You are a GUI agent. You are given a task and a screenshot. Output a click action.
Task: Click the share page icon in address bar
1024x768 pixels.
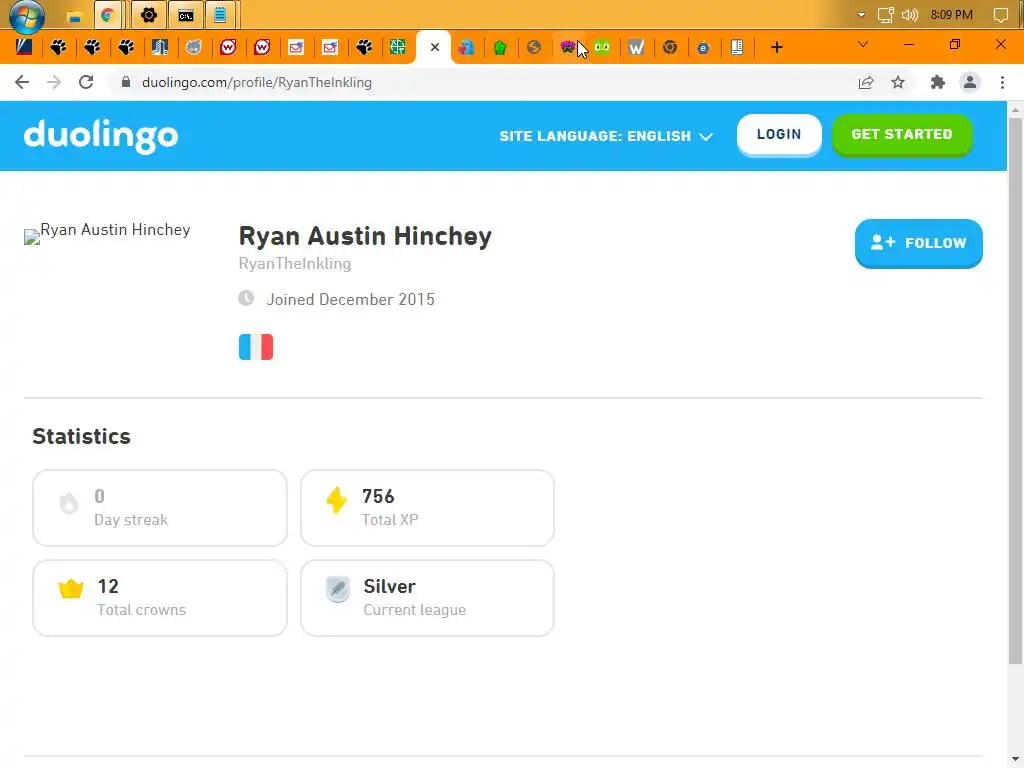pos(866,82)
